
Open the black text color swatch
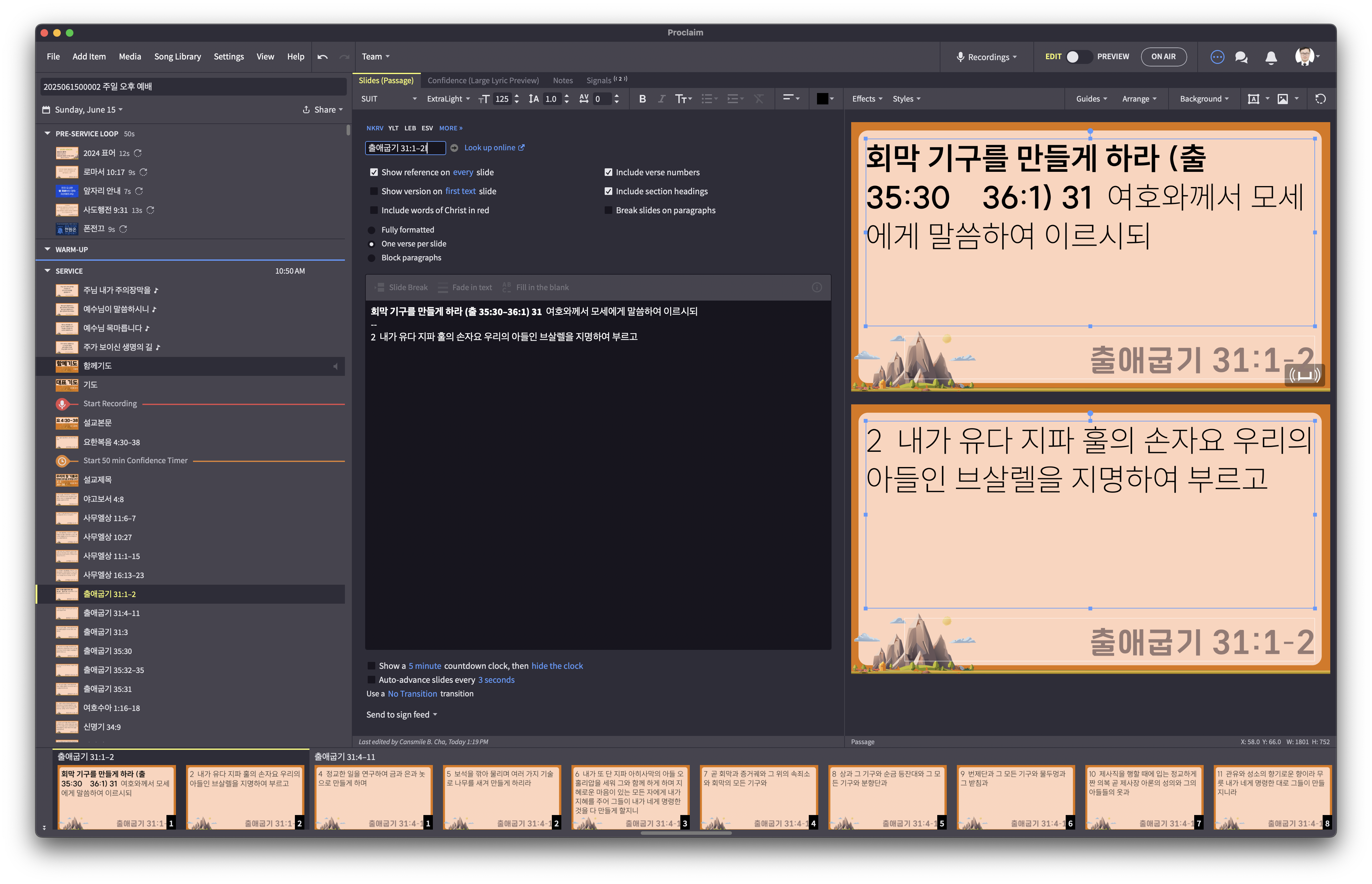(822, 99)
